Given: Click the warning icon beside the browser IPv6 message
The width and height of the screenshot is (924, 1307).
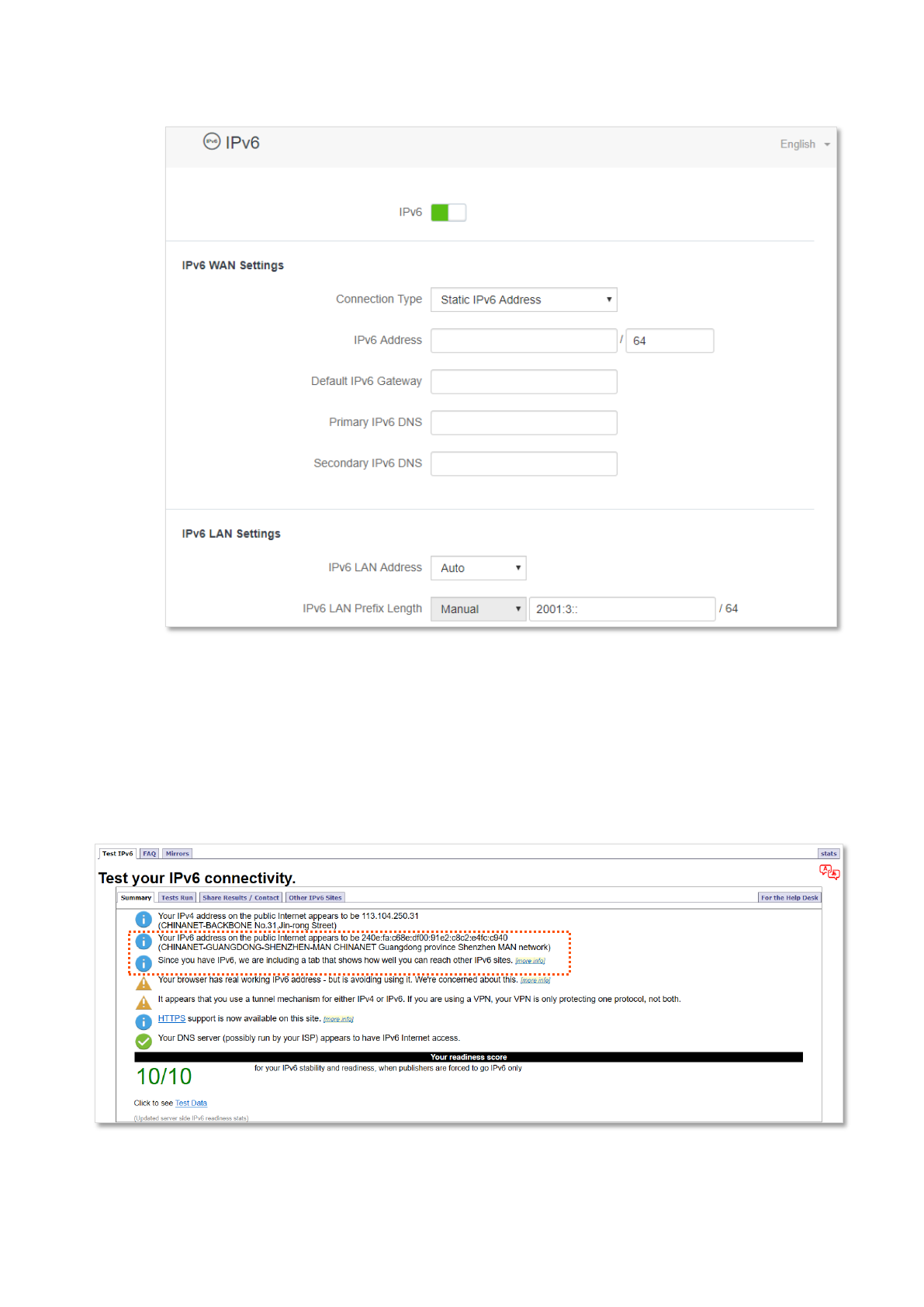Looking at the screenshot, I should 144,983.
